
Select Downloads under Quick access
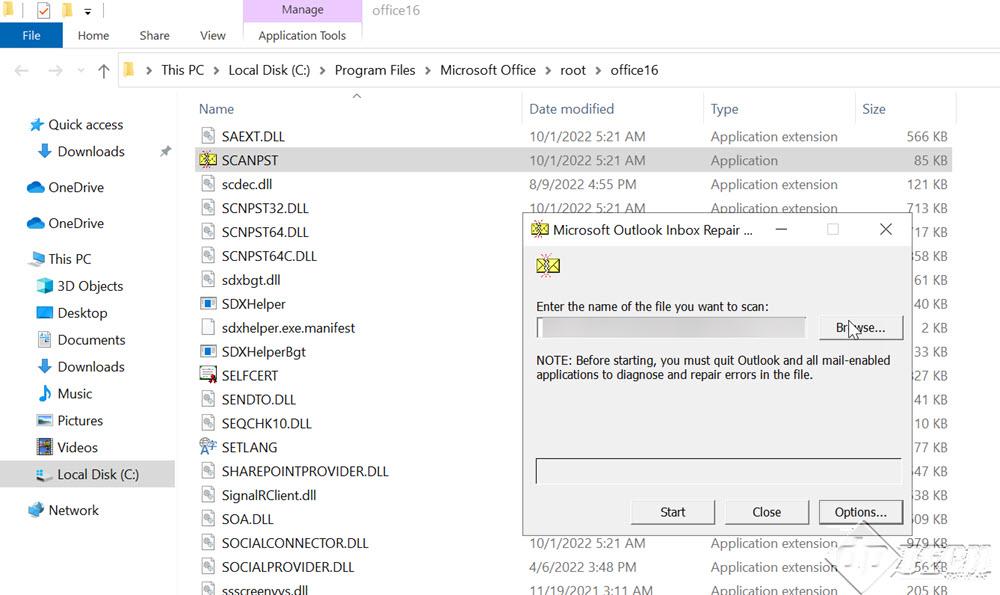91,151
